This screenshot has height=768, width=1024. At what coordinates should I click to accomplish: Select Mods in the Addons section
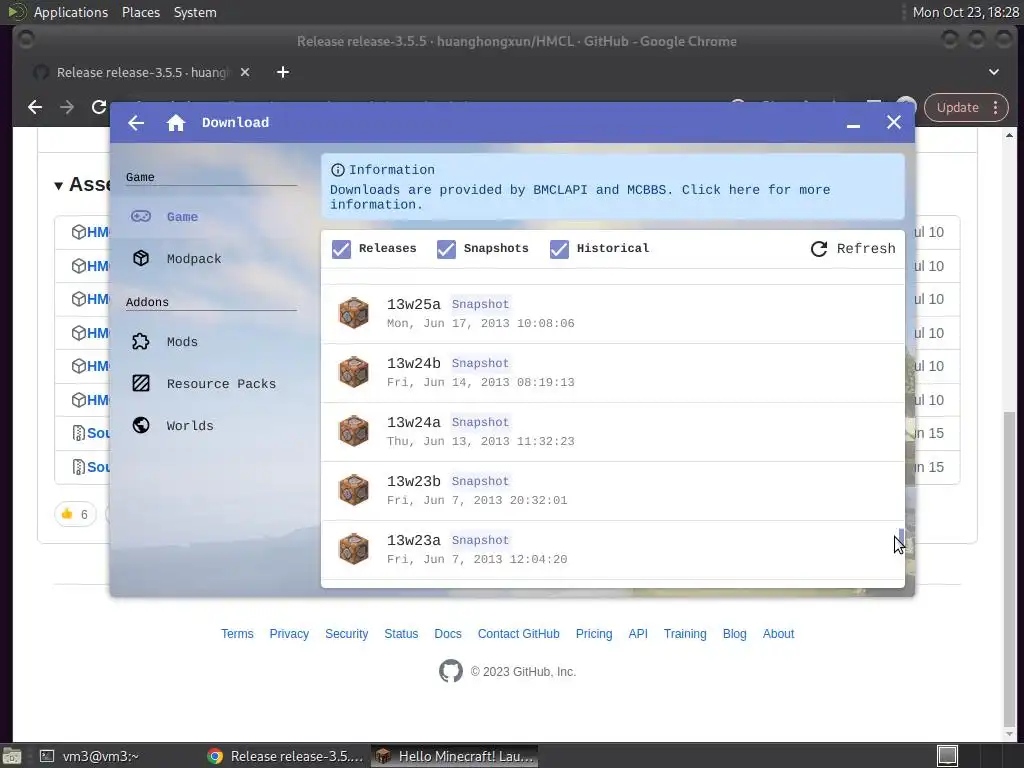(x=211, y=342)
